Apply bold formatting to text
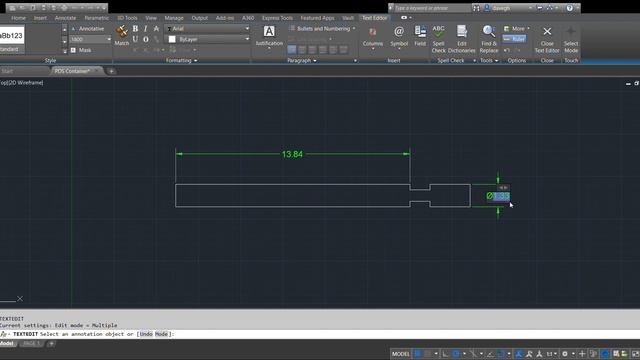 click(135, 29)
